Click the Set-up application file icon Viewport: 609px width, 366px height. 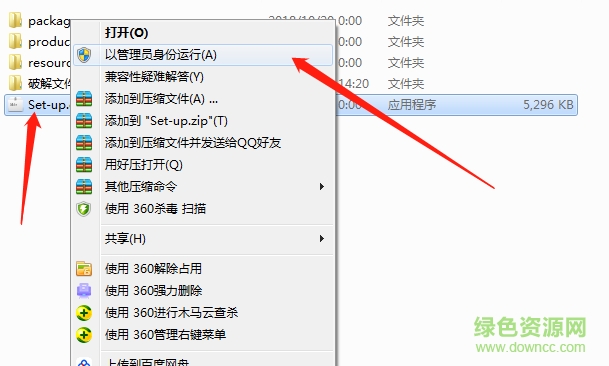coord(15,105)
